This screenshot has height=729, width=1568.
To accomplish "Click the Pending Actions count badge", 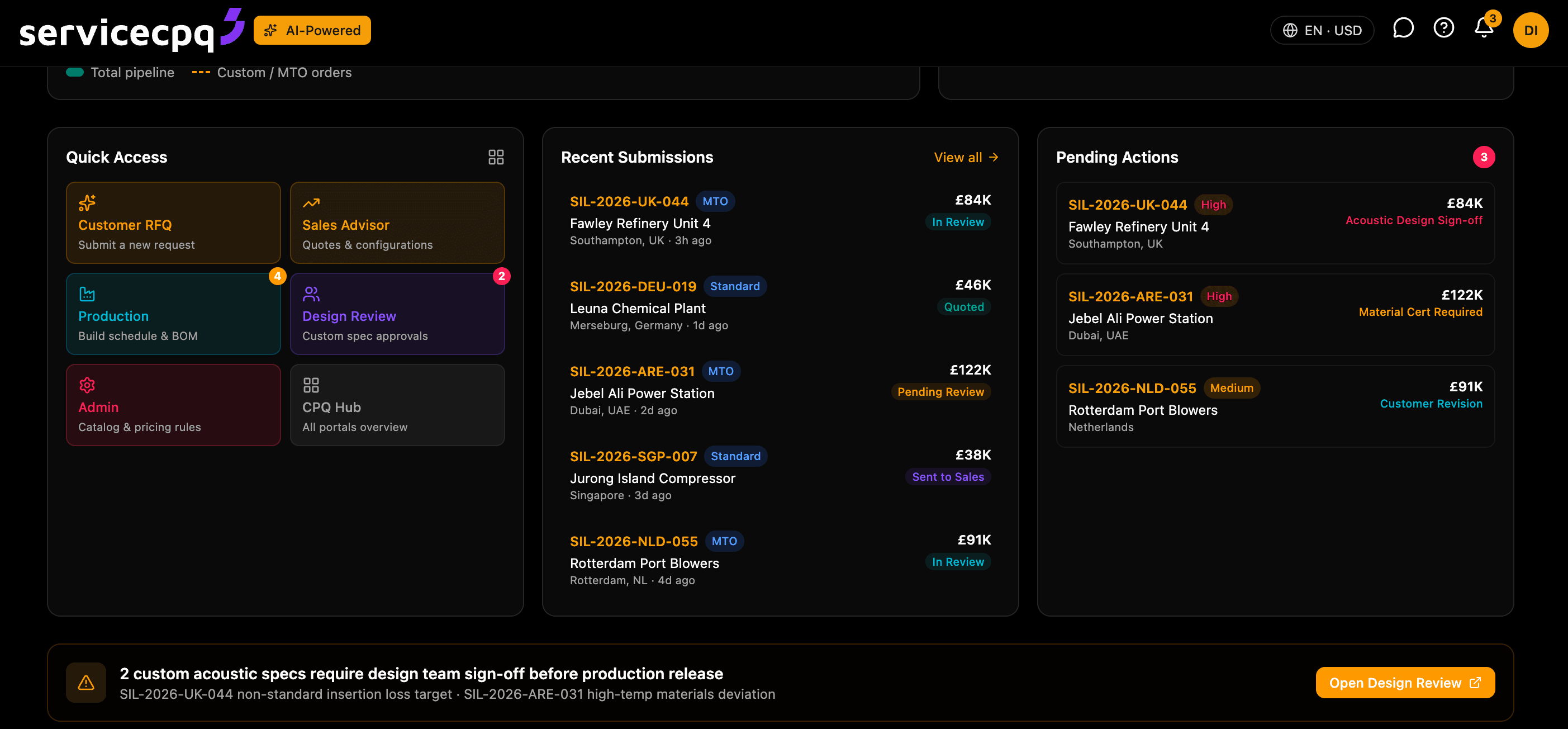I will (1484, 157).
